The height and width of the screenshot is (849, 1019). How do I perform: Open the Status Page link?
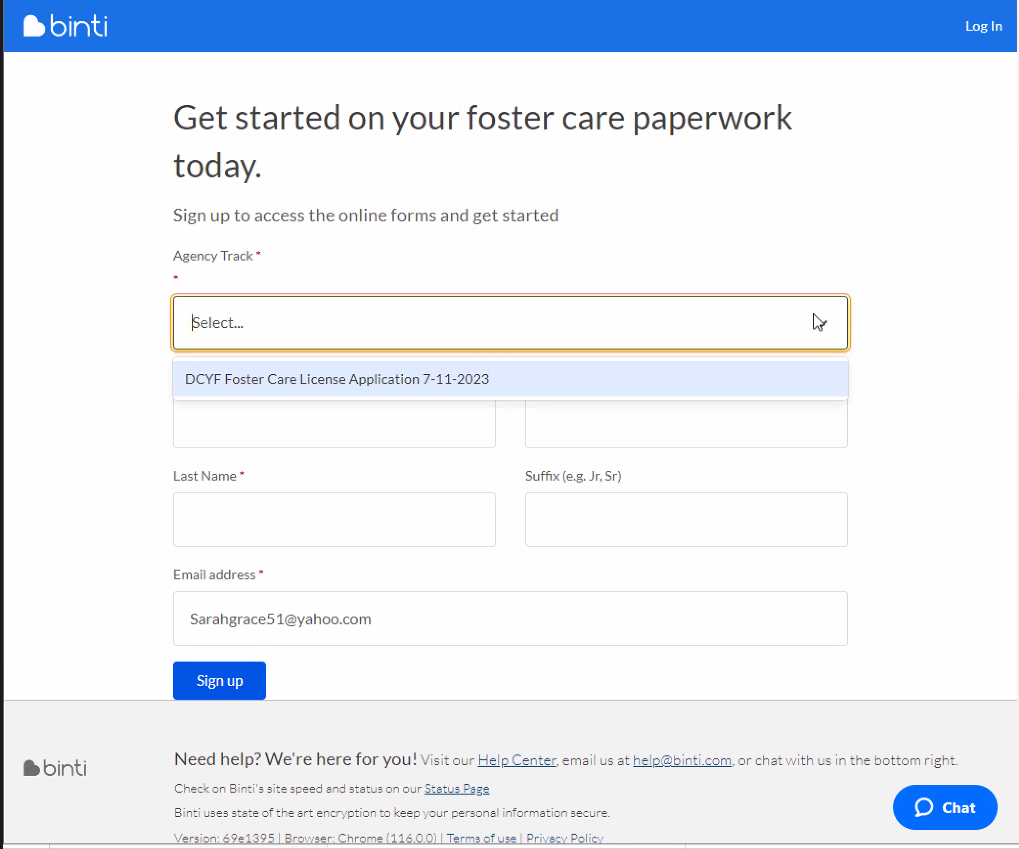pos(457,789)
